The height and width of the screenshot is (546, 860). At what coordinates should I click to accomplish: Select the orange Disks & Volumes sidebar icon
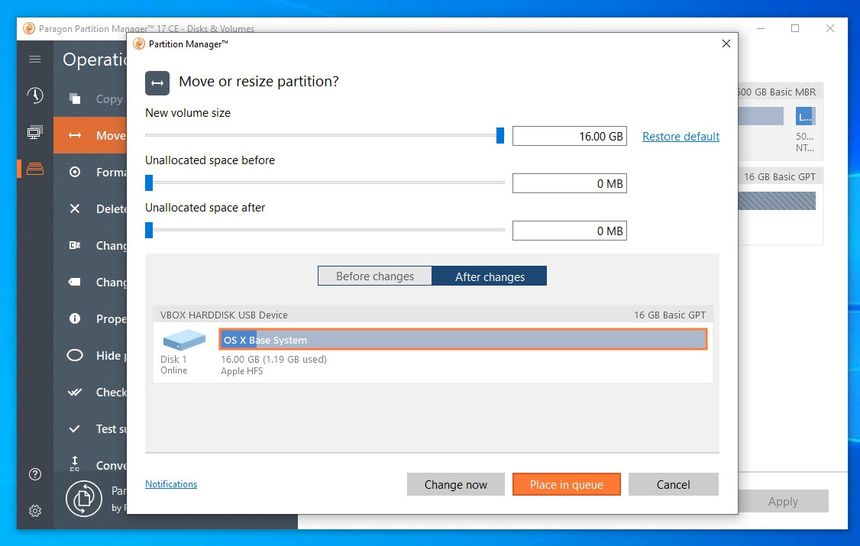[35, 169]
